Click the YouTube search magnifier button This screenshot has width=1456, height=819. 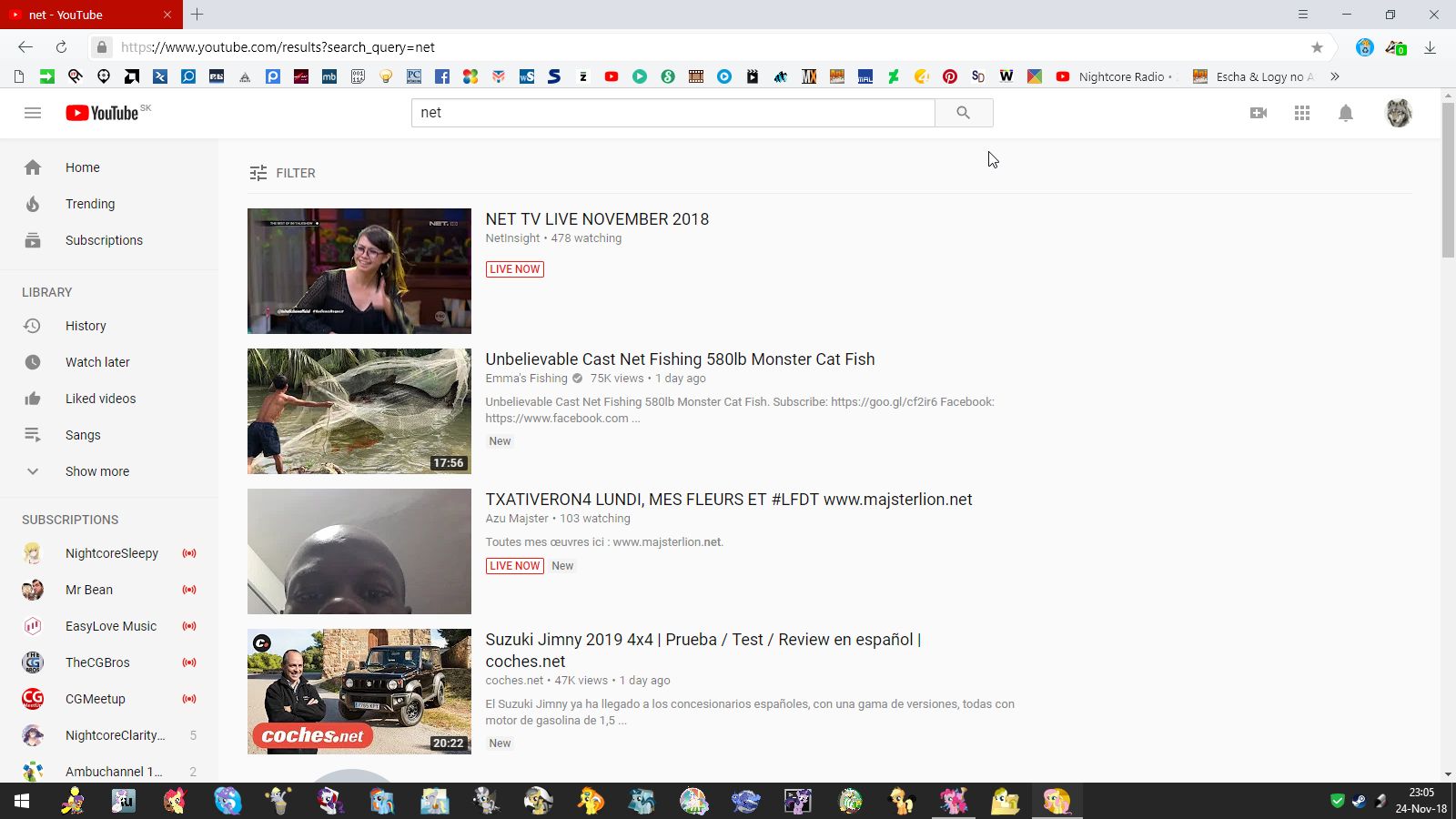click(x=963, y=113)
